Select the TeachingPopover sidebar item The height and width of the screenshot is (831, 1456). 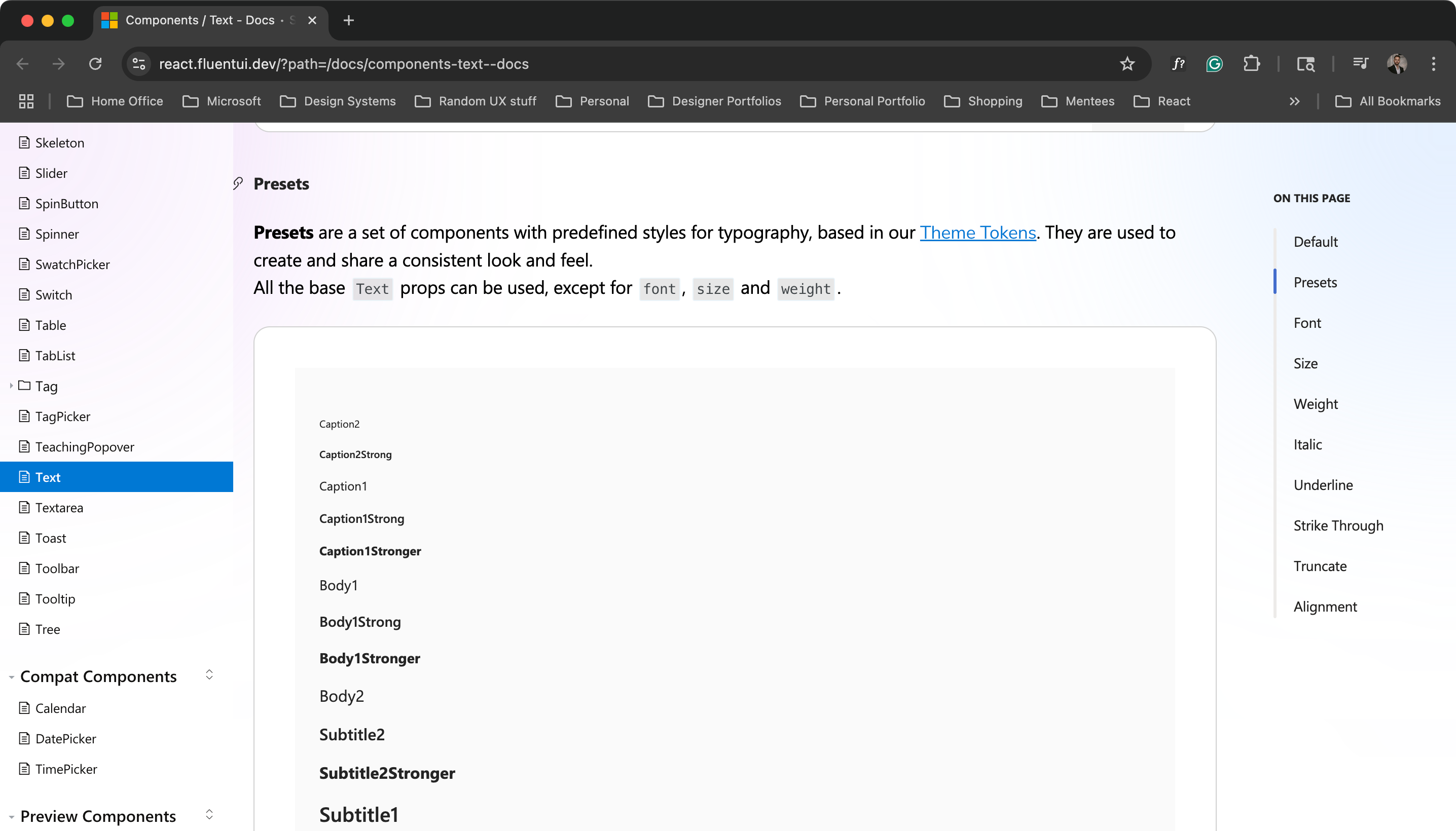coord(85,447)
